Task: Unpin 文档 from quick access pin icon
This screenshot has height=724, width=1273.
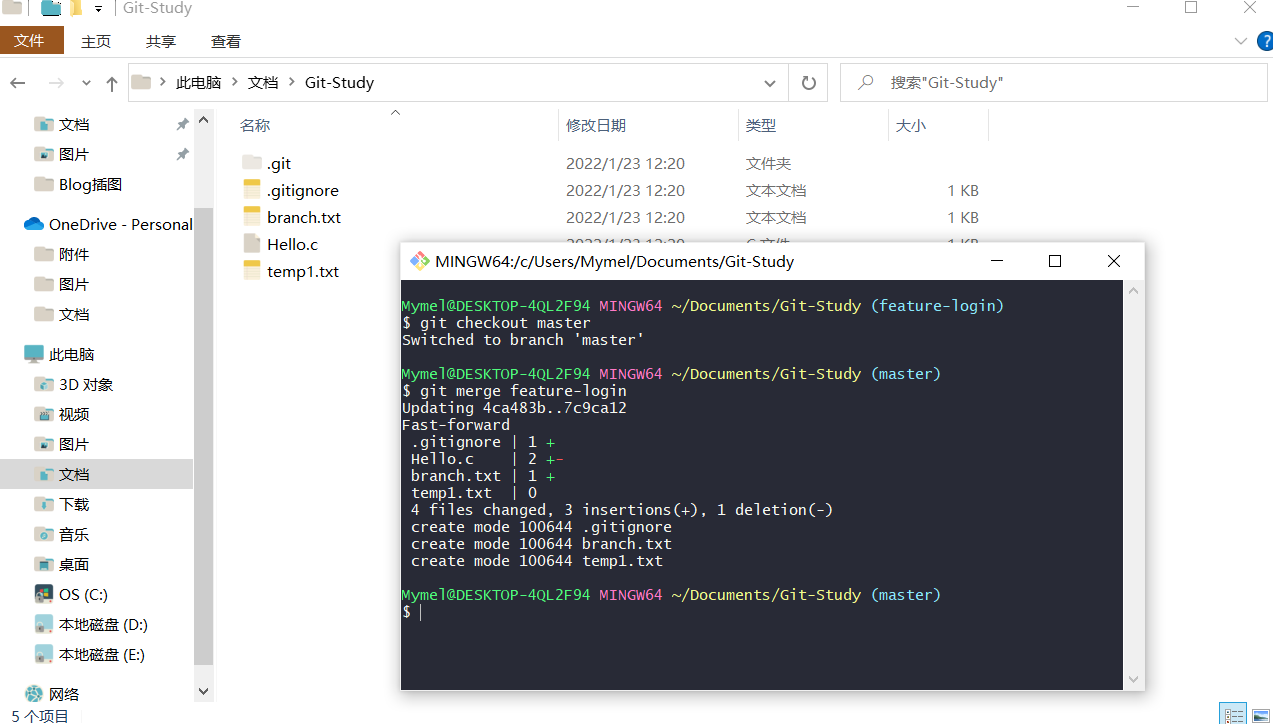Action: [x=182, y=124]
